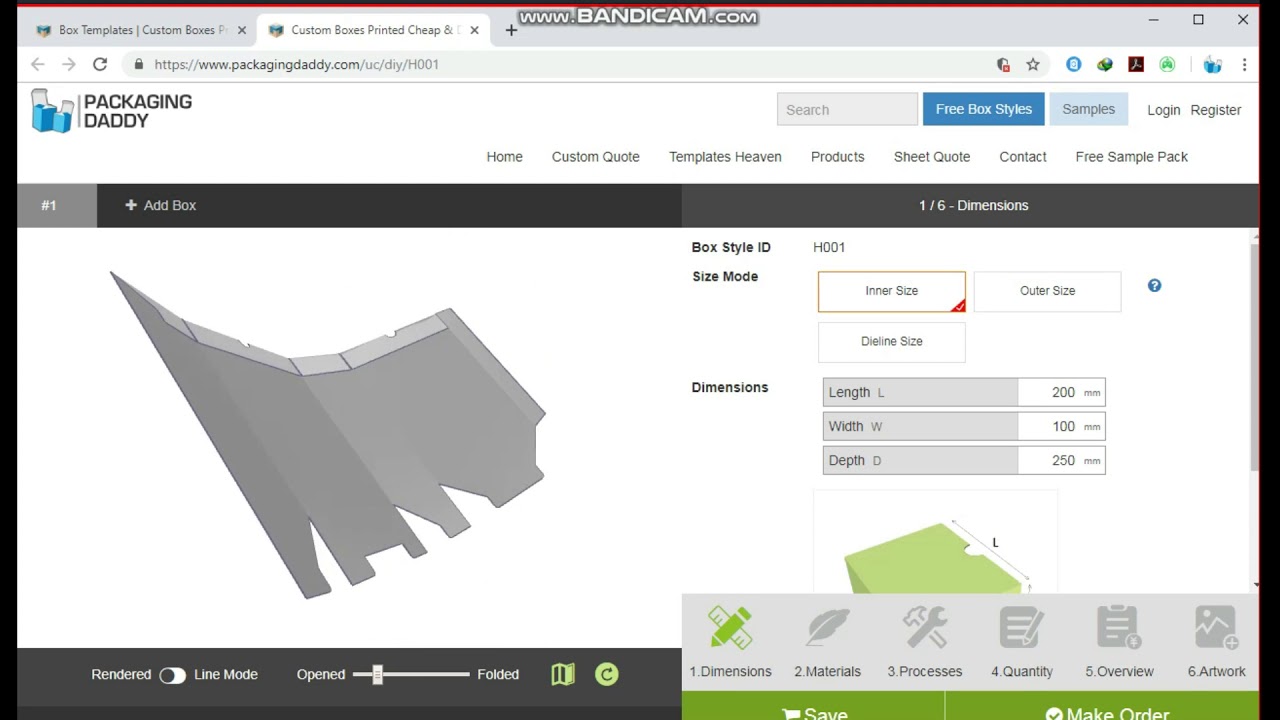The height and width of the screenshot is (720, 1280).
Task: Click the Search box
Action: [847, 109]
